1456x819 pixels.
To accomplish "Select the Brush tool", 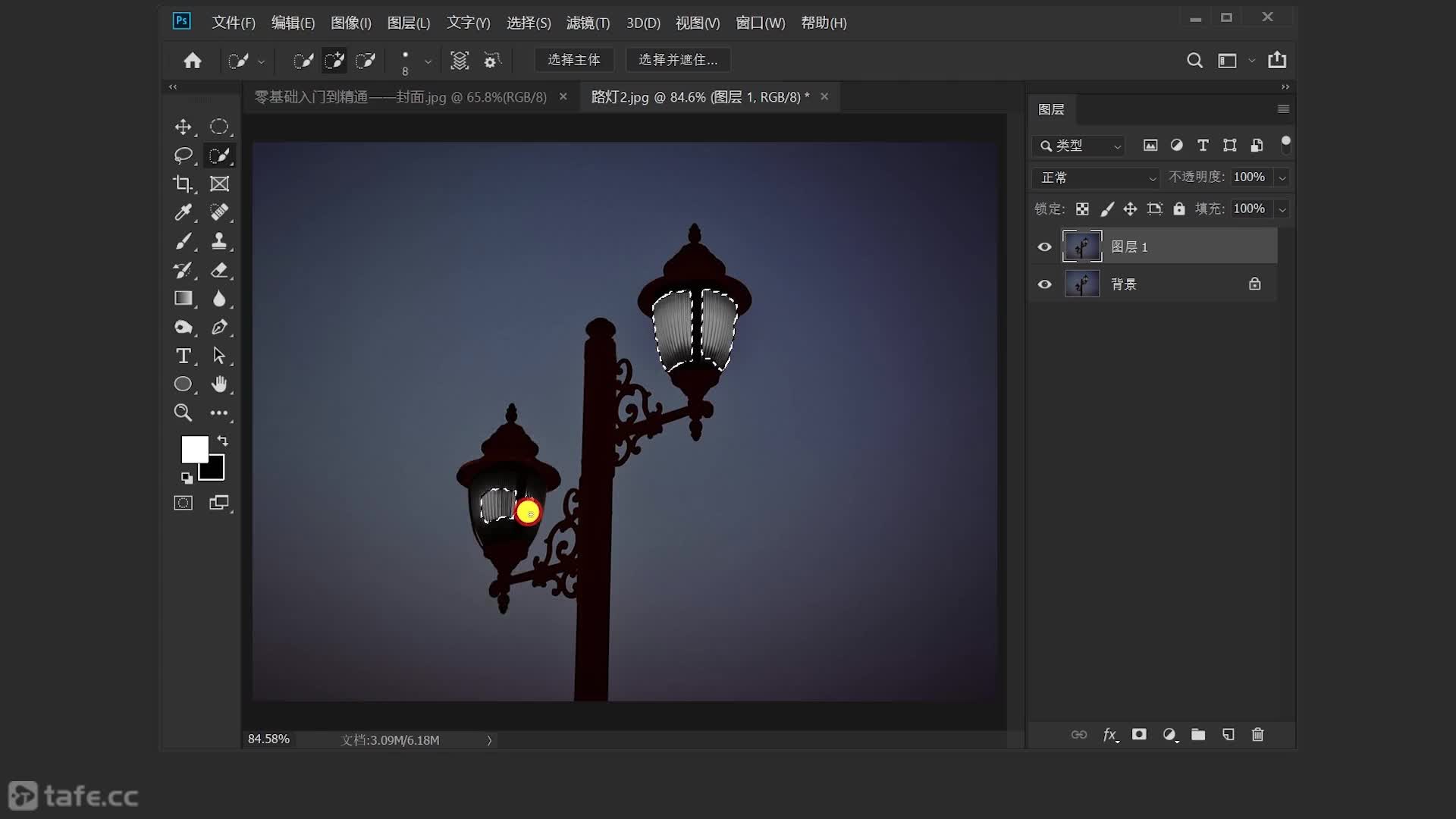I will [x=183, y=241].
